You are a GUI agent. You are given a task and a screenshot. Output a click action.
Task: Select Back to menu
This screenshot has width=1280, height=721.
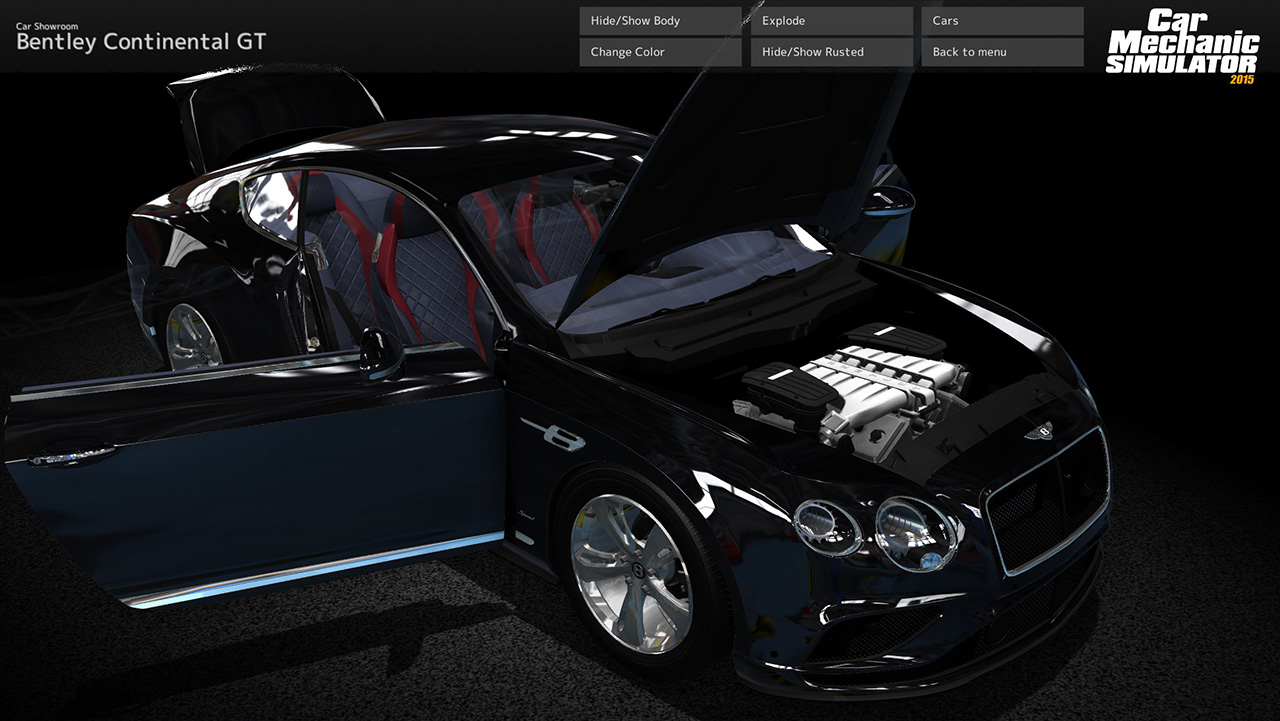click(x=1002, y=51)
